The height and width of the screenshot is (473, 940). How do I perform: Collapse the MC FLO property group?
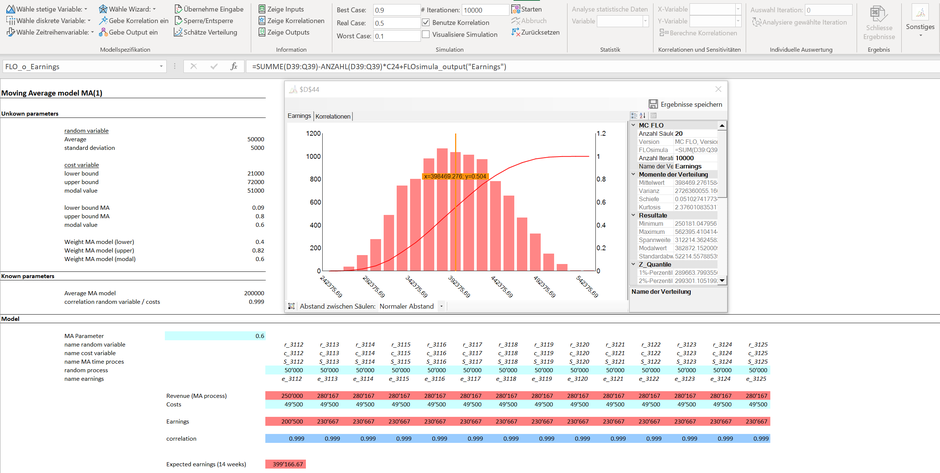[634, 125]
